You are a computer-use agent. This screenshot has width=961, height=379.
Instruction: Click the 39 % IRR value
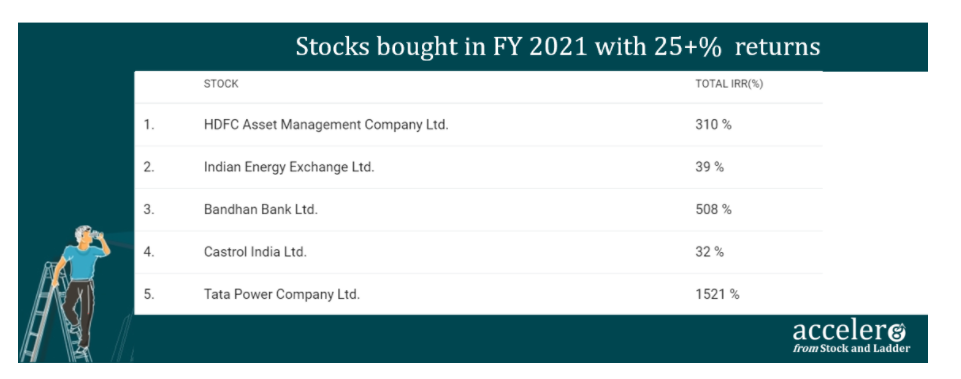click(709, 167)
